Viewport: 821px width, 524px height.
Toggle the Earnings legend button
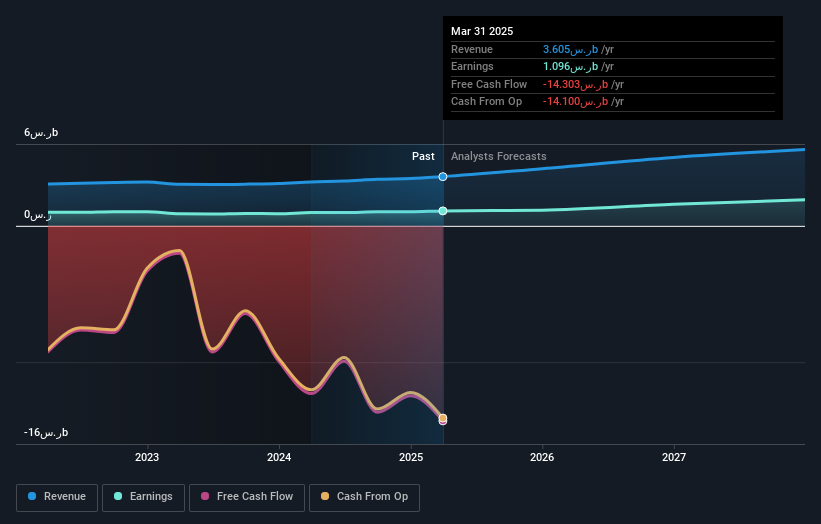coord(143,497)
